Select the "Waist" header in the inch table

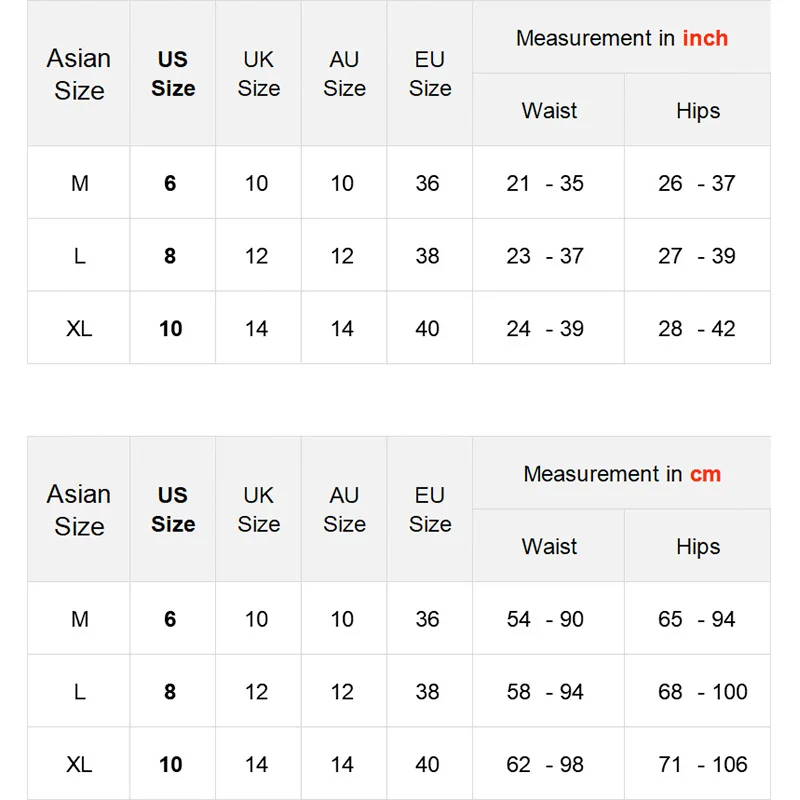coord(549,111)
